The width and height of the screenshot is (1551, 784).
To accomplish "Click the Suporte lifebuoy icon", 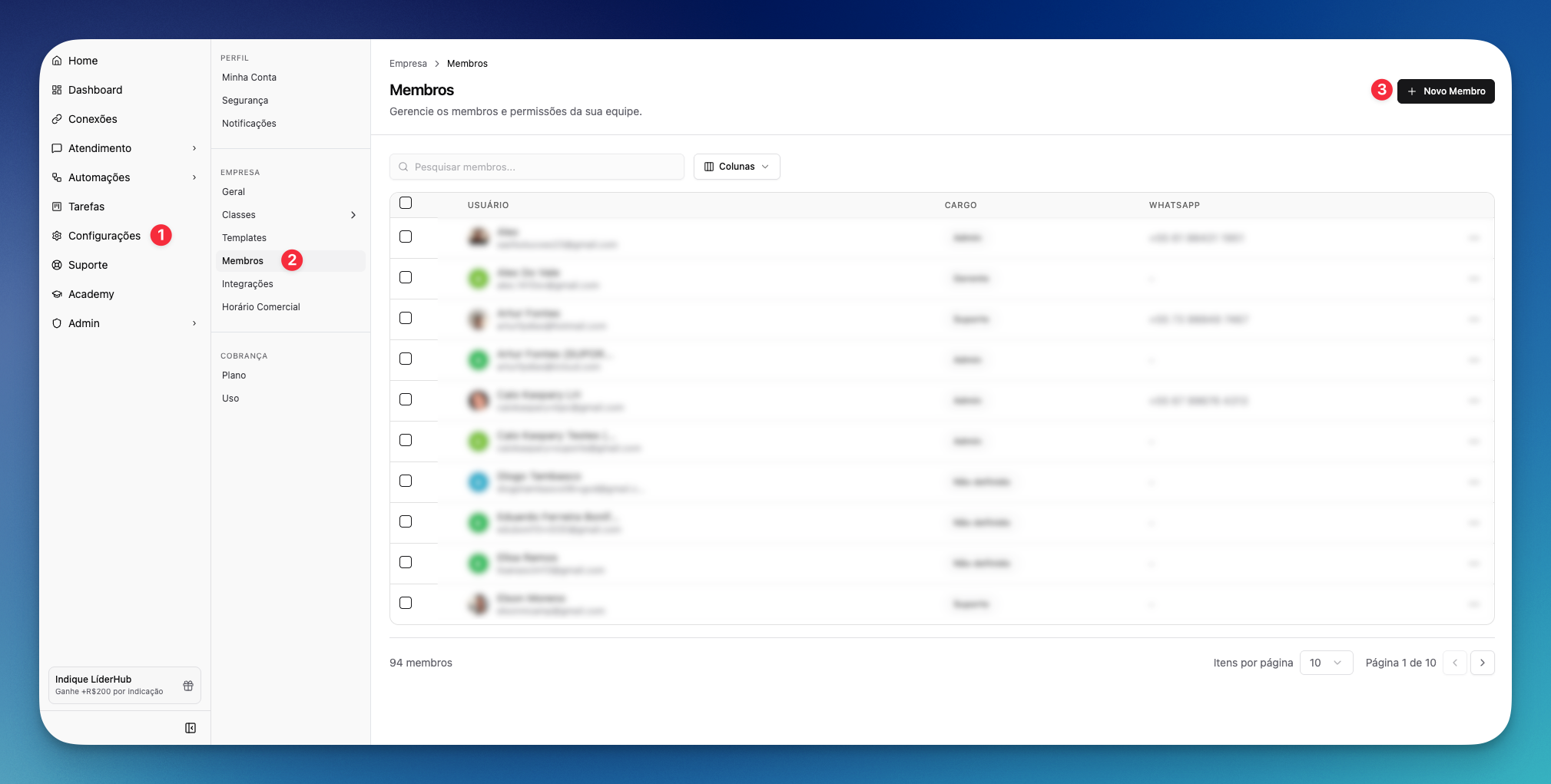I will pos(57,265).
